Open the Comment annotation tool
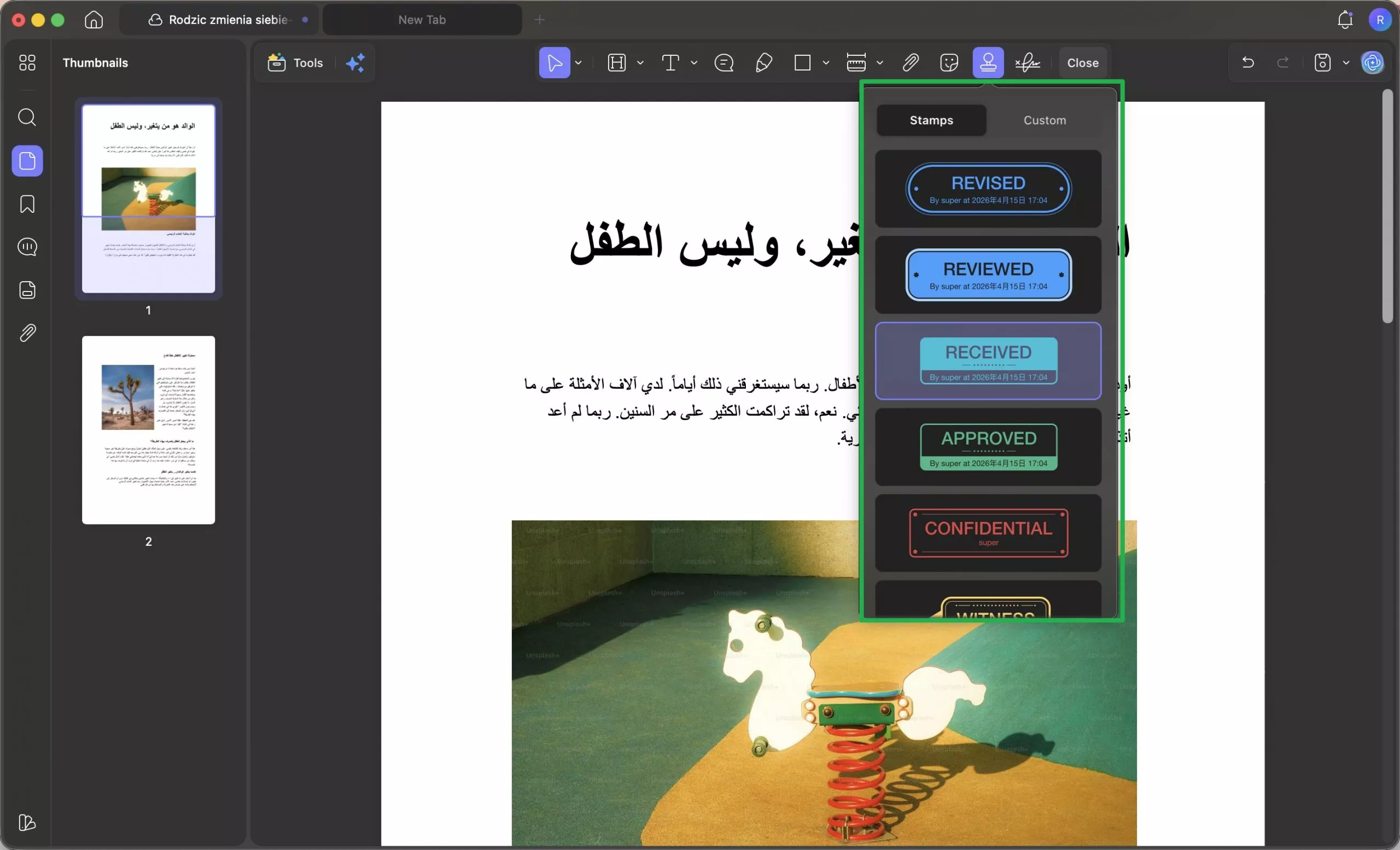Viewport: 1400px width, 850px height. click(x=724, y=62)
